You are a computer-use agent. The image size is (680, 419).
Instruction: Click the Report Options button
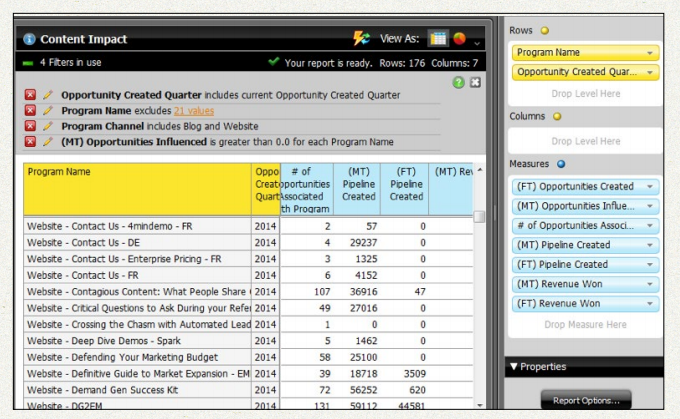[585, 401]
